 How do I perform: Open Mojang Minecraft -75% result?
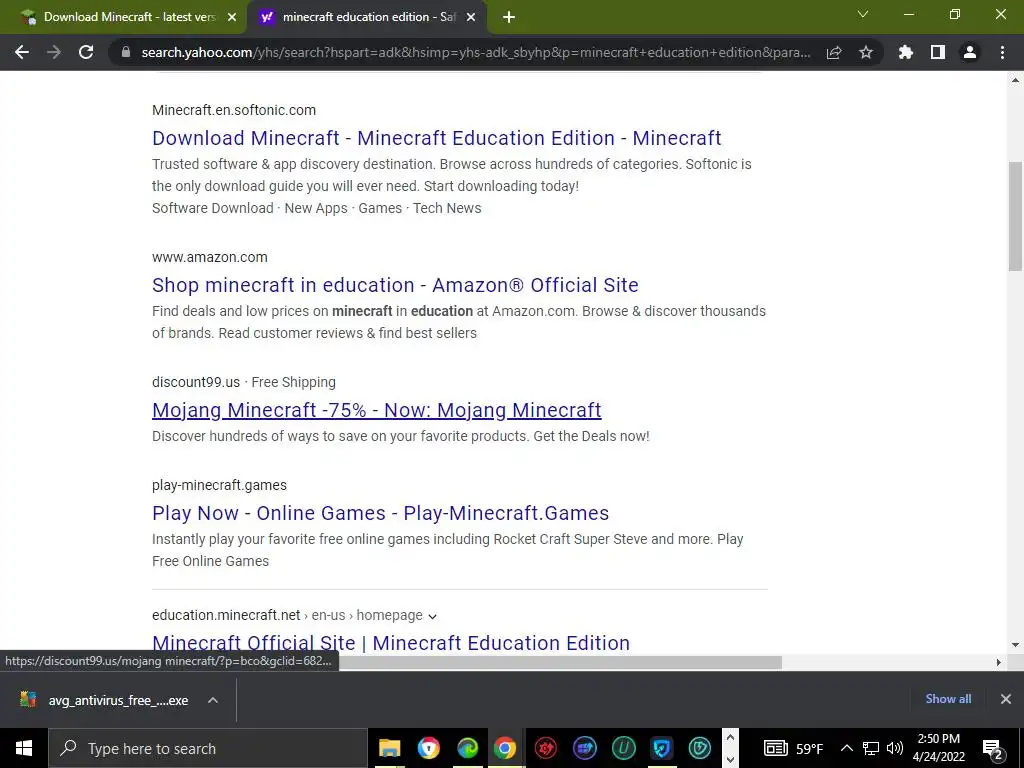[377, 409]
